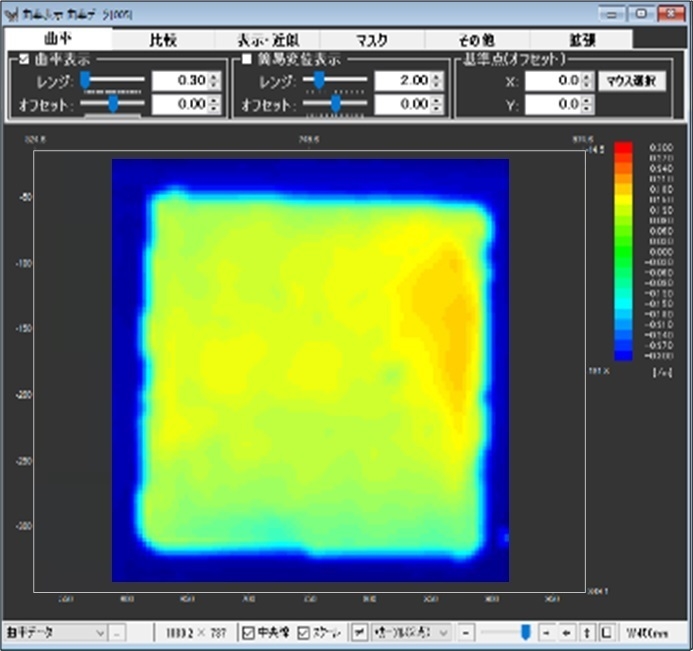The image size is (693, 651).
Task: Click the minus button before the zoom slider
Action: [x=466, y=632]
